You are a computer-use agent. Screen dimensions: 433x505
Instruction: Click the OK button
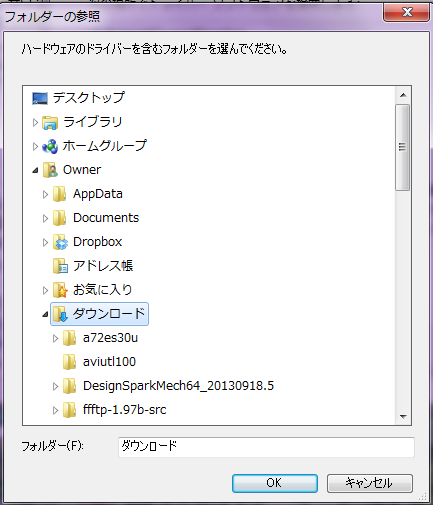(x=275, y=483)
